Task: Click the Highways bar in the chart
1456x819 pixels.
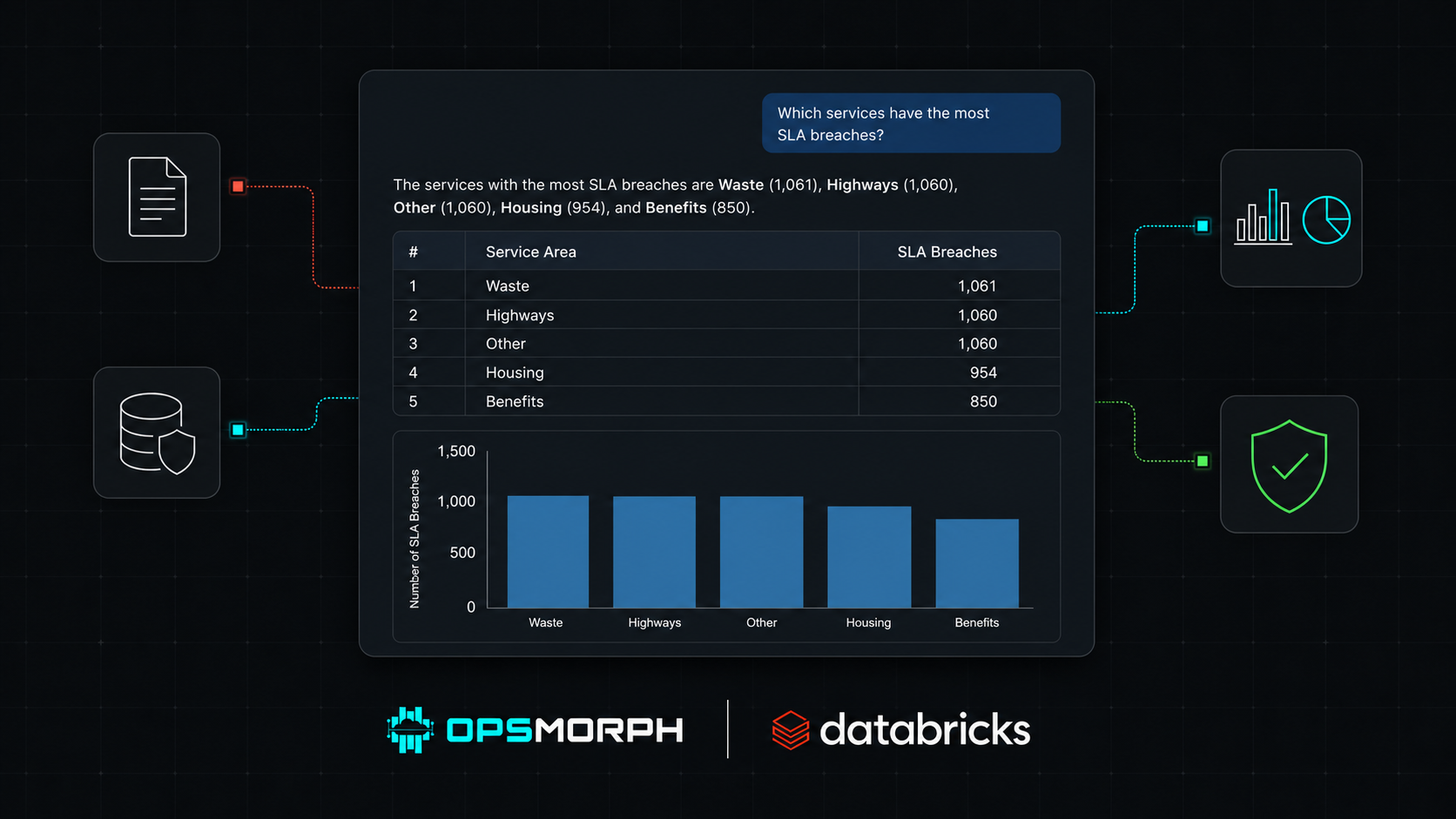Action: [654, 552]
